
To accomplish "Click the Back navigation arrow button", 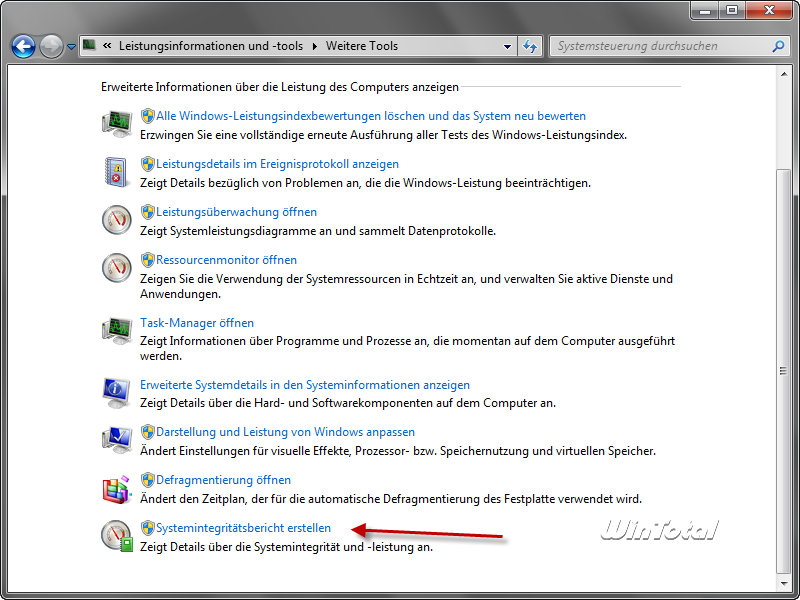I will tap(23, 46).
